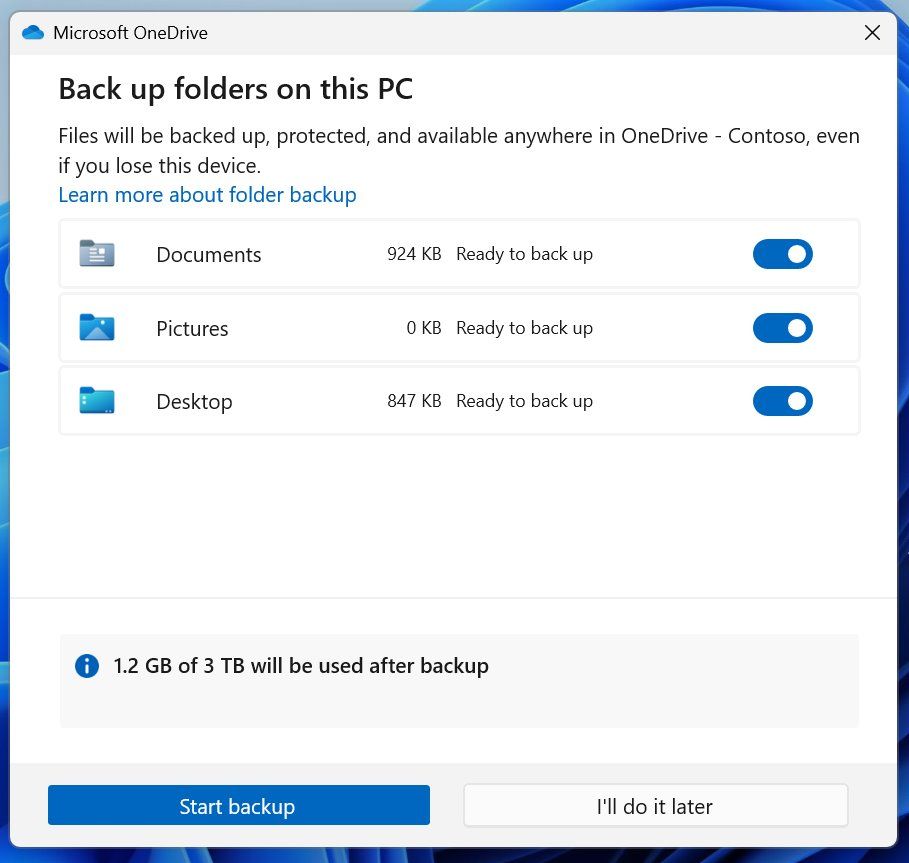Select the Desktop folder label
Screen dimensions: 909x863
pos(194,402)
